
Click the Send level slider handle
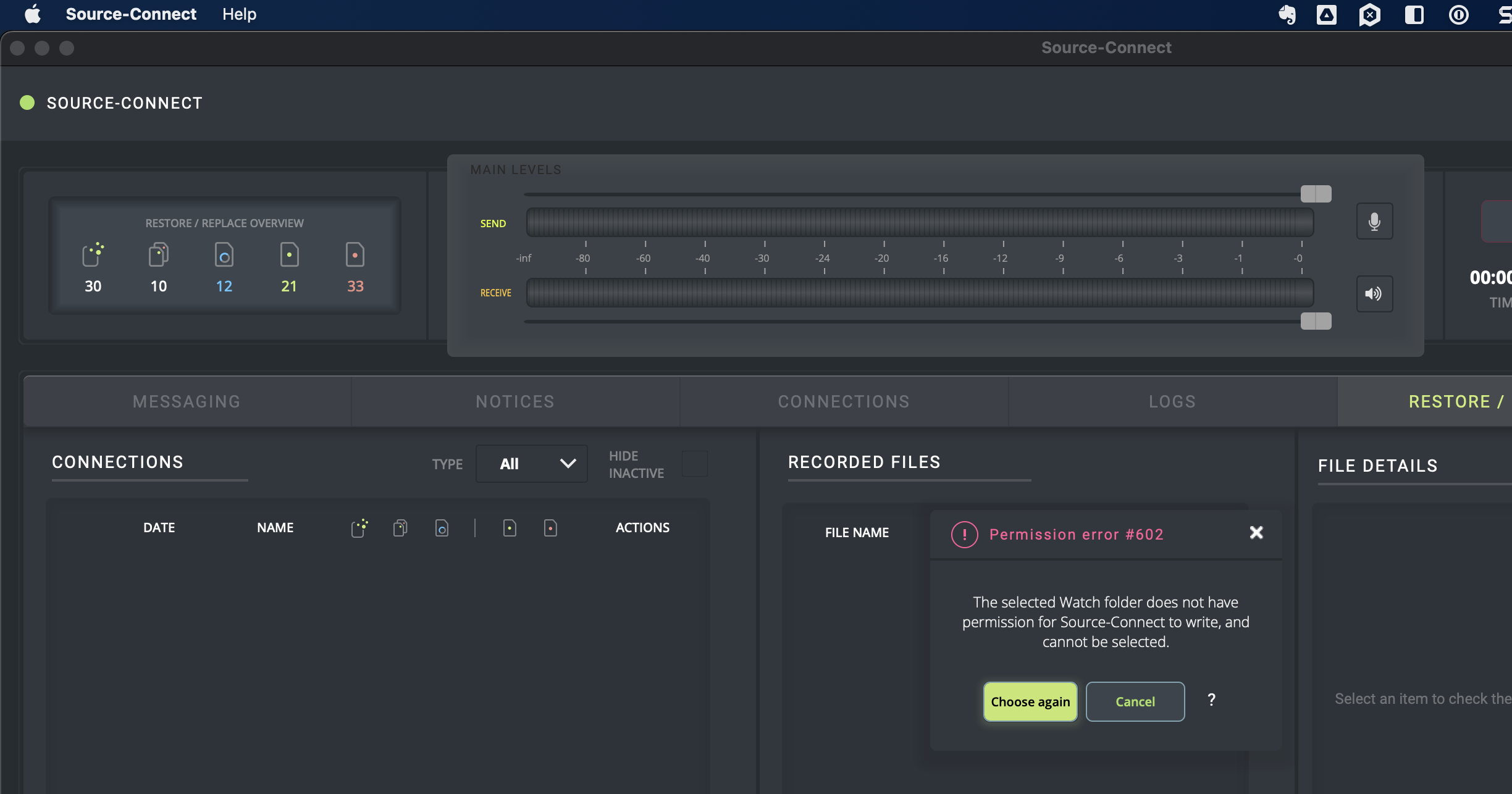click(1316, 194)
